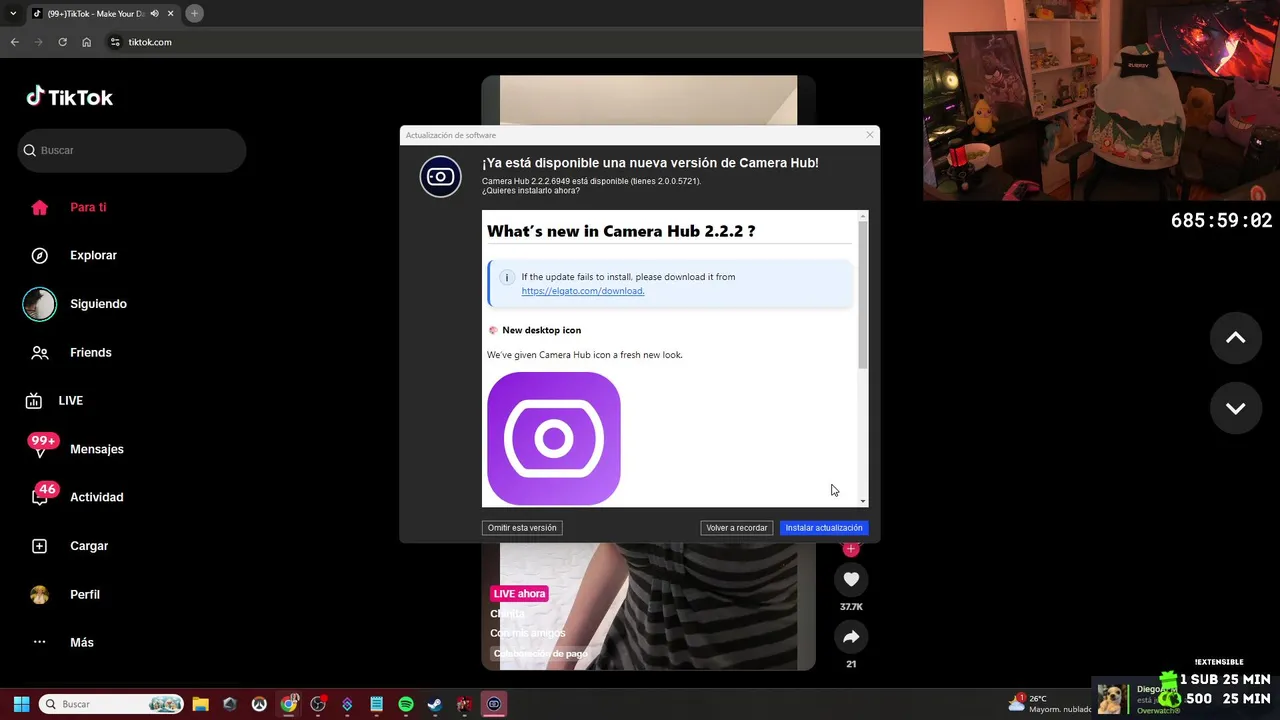This screenshot has height=720, width=1280.
Task: Open the Para ti feed
Action: click(88, 207)
